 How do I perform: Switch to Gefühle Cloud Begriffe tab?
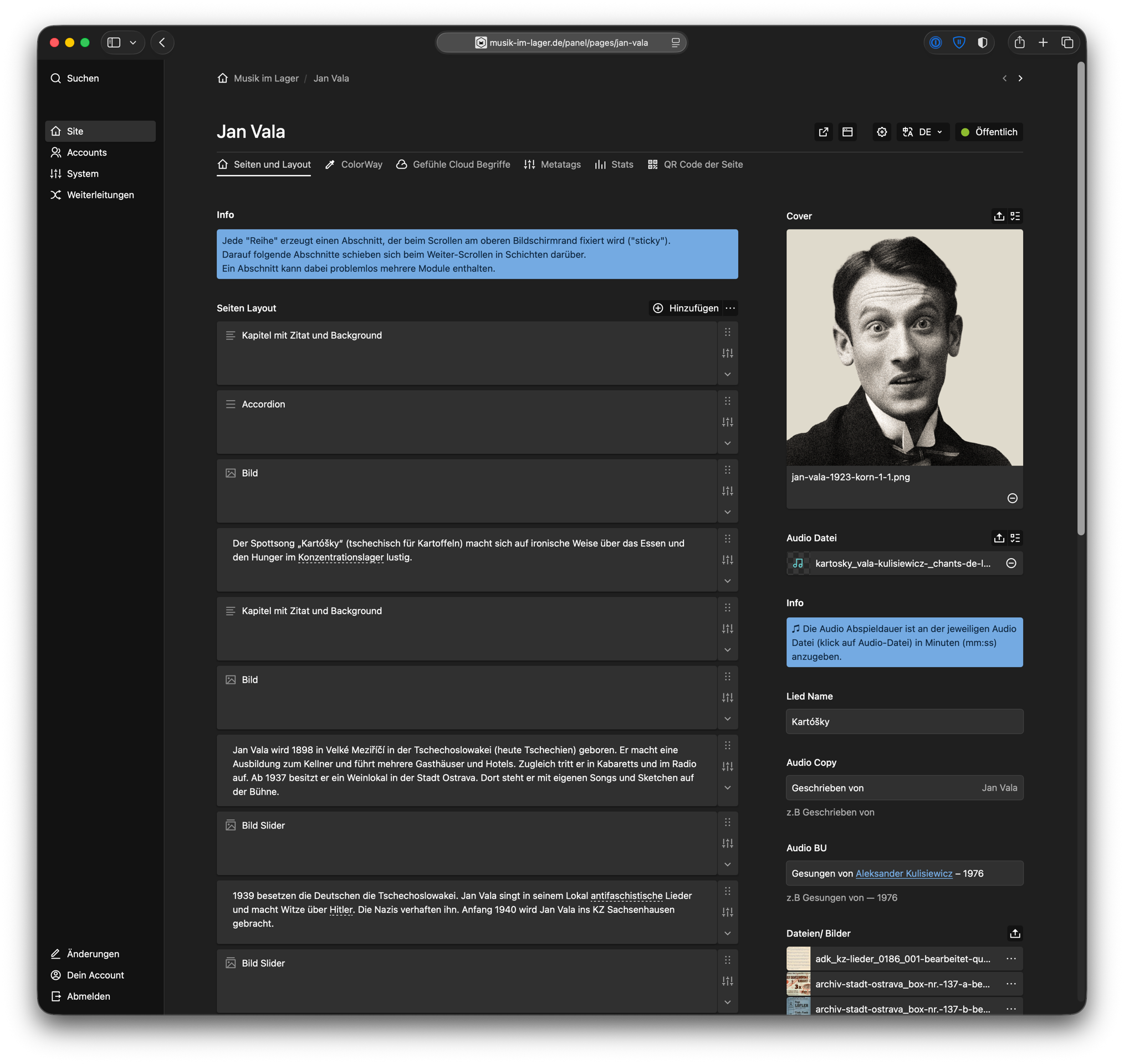point(453,165)
